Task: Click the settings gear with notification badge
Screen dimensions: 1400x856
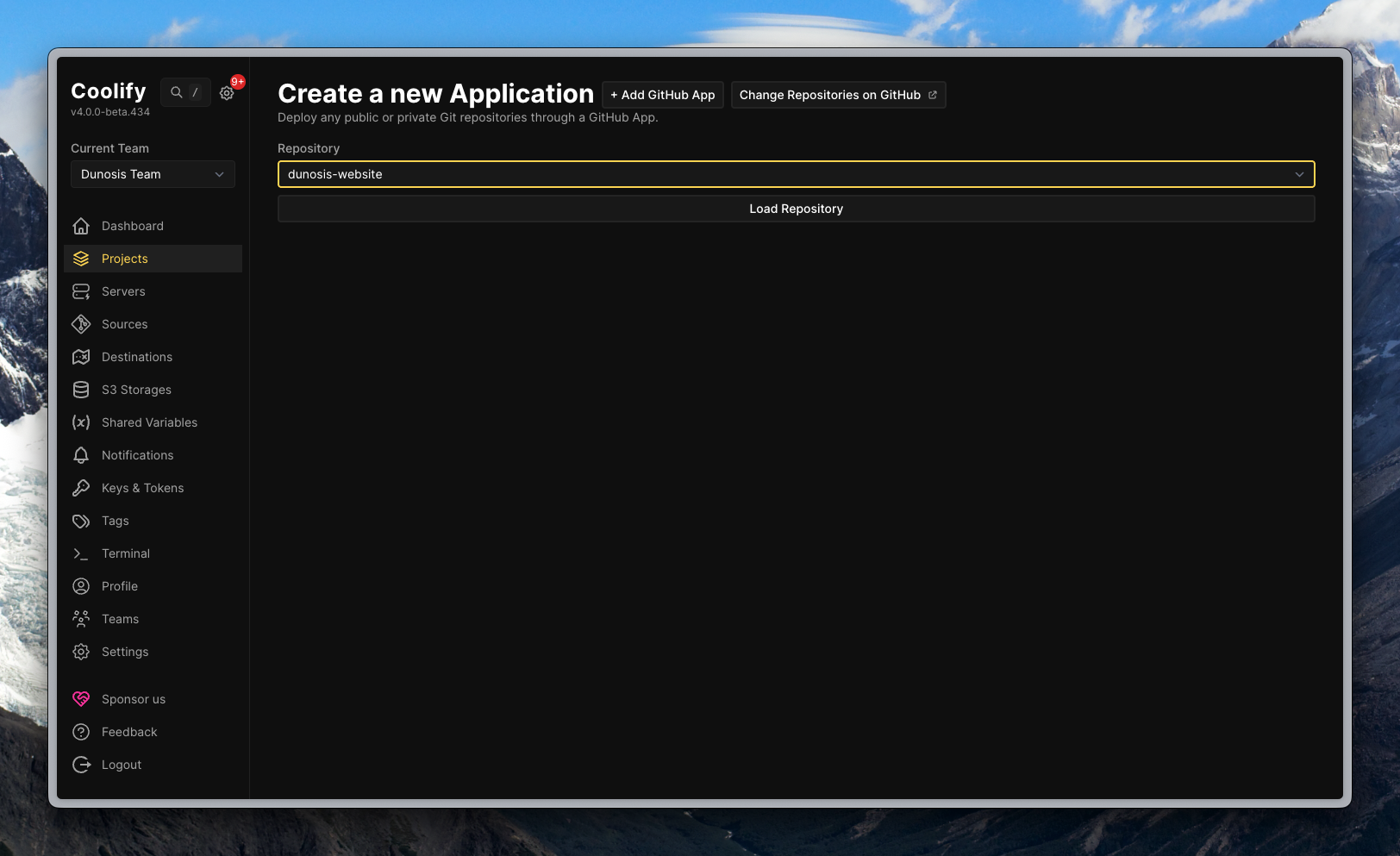Action: pyautogui.click(x=227, y=92)
